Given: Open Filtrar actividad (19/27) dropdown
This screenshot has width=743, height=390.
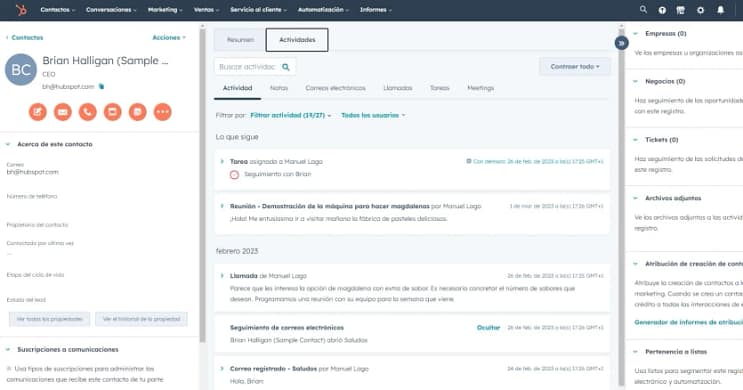Looking at the screenshot, I should click(290, 115).
